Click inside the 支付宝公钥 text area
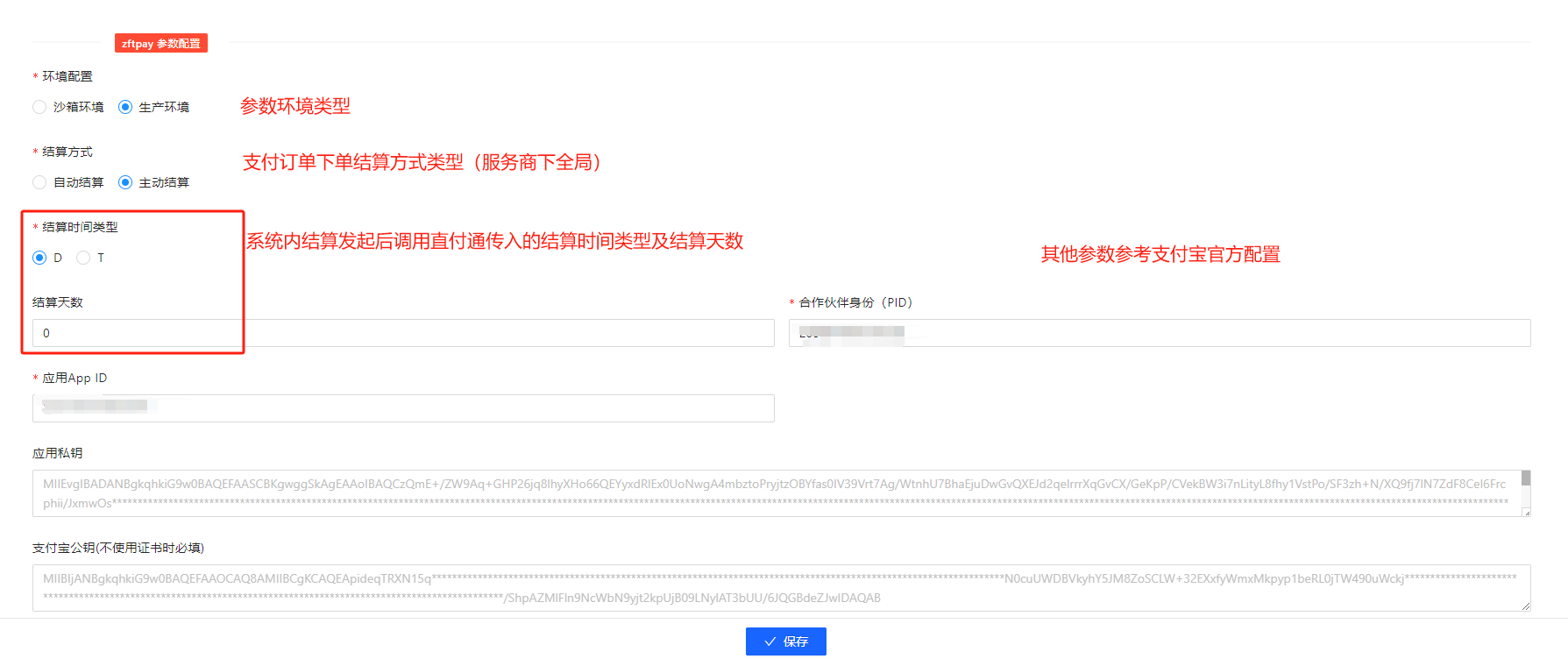This screenshot has width=1568, height=659. tap(771, 588)
